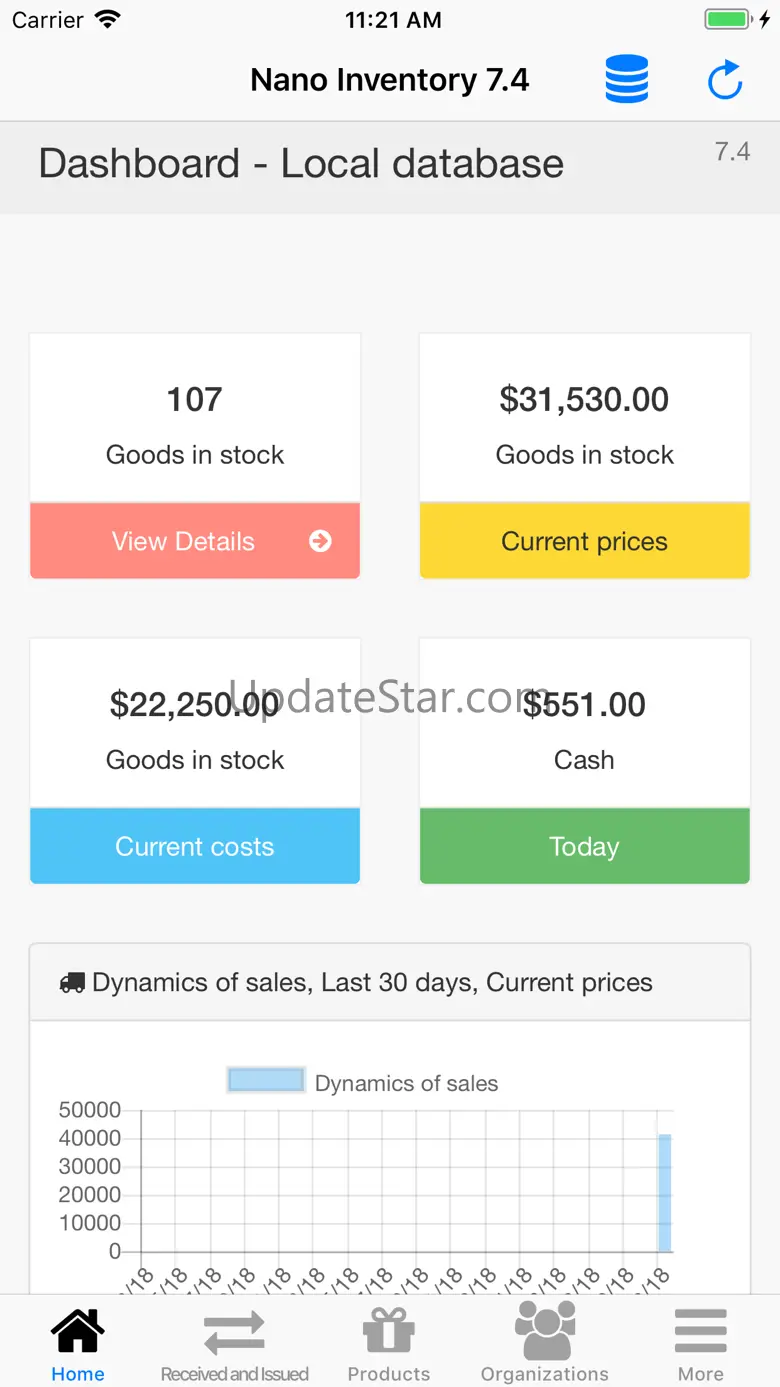Tap the Dashboard - Local database heading
Viewport: 780px width, 1387px height.
point(301,164)
